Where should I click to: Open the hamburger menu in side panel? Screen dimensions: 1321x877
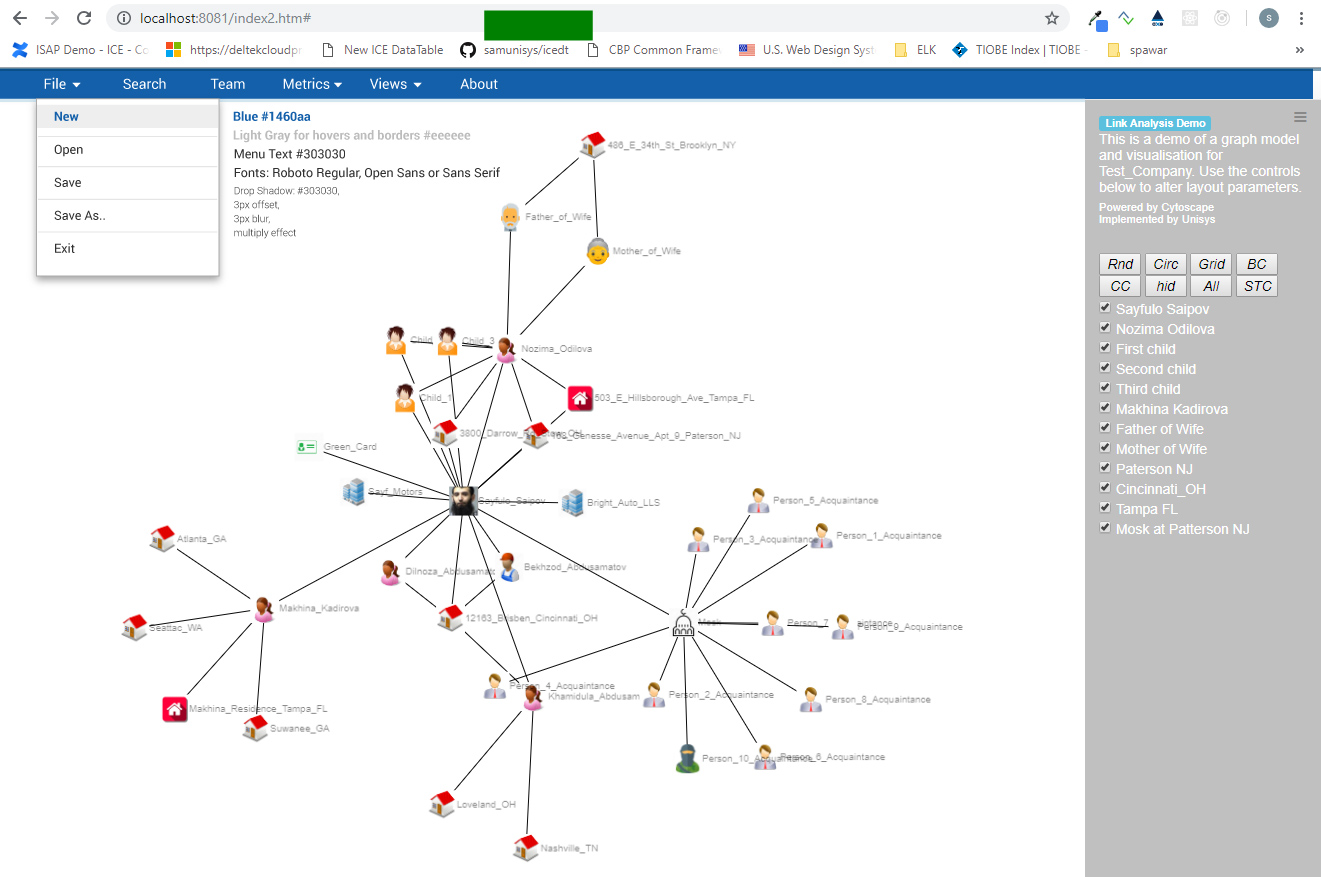[1300, 117]
